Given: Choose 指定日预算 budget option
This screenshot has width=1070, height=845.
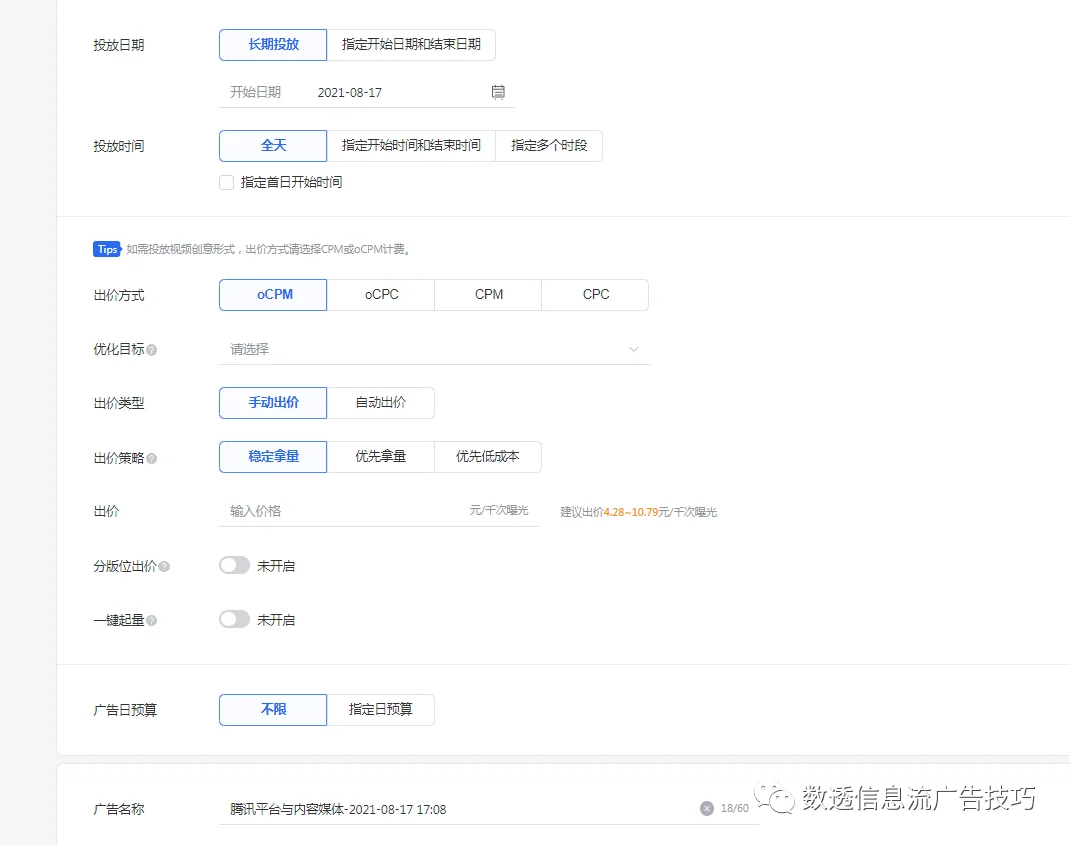Looking at the screenshot, I should click(381, 710).
